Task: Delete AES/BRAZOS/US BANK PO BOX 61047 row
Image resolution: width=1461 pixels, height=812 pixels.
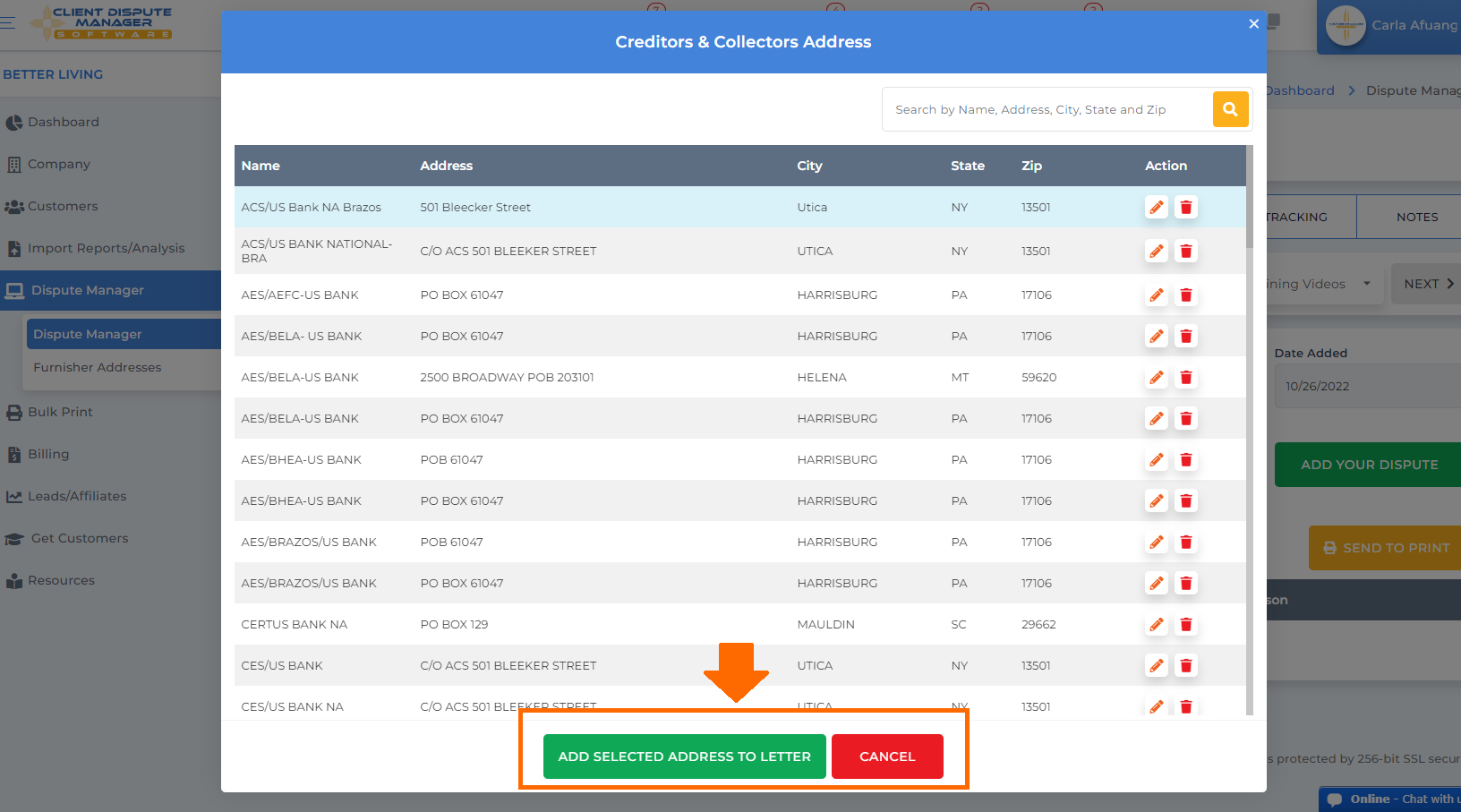Action: click(x=1186, y=583)
